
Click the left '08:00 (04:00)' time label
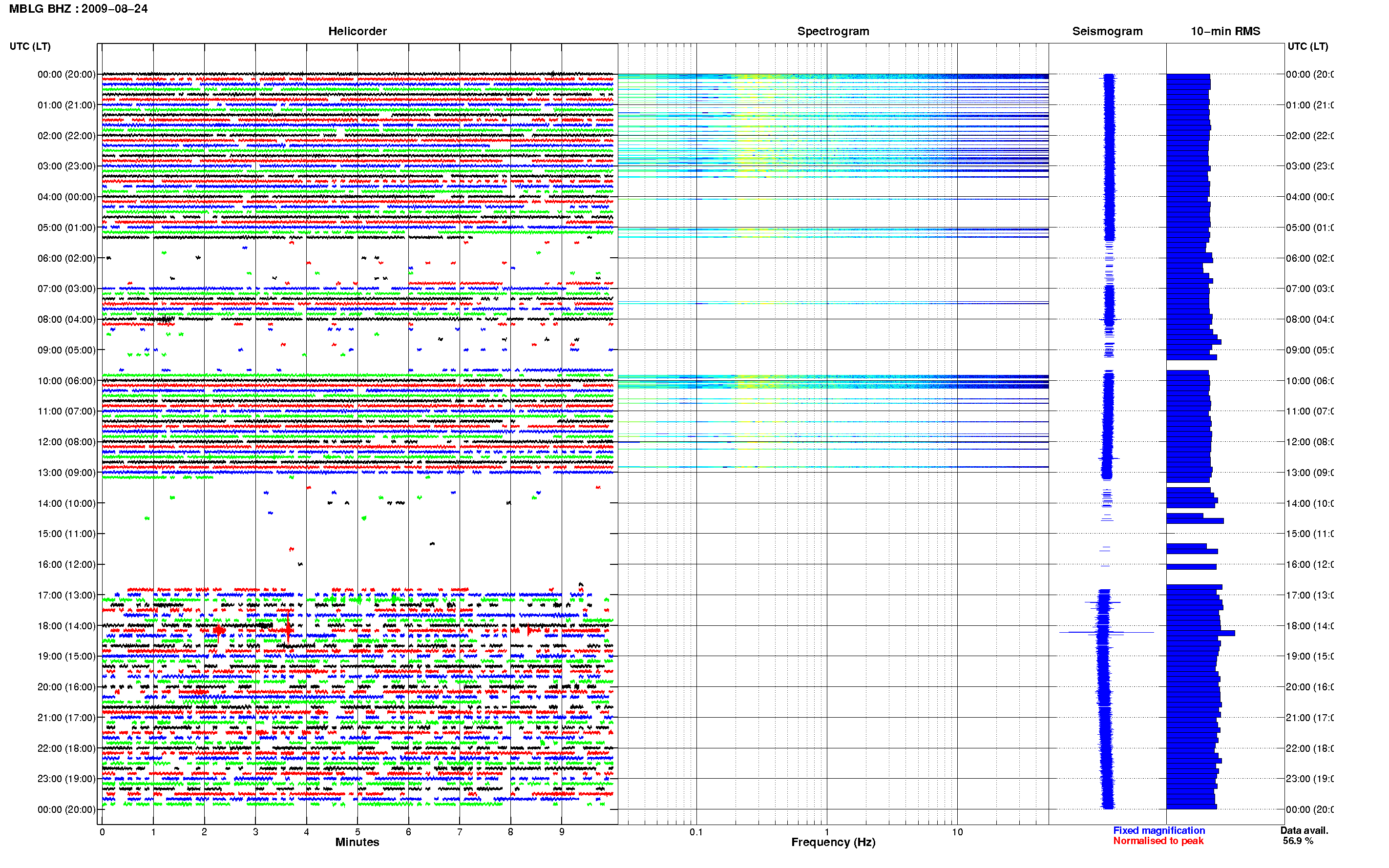coord(66,319)
